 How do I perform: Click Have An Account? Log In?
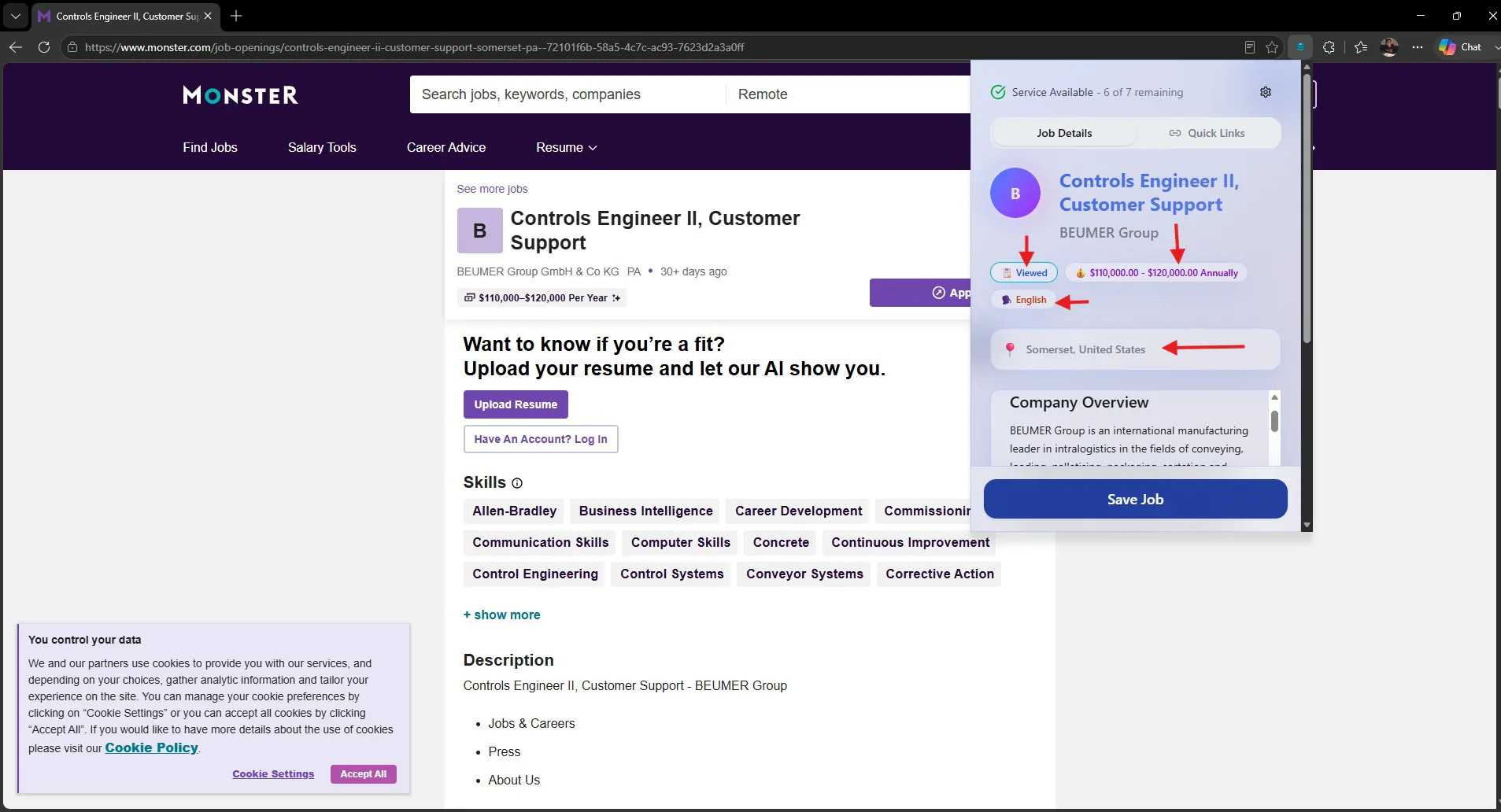point(541,439)
